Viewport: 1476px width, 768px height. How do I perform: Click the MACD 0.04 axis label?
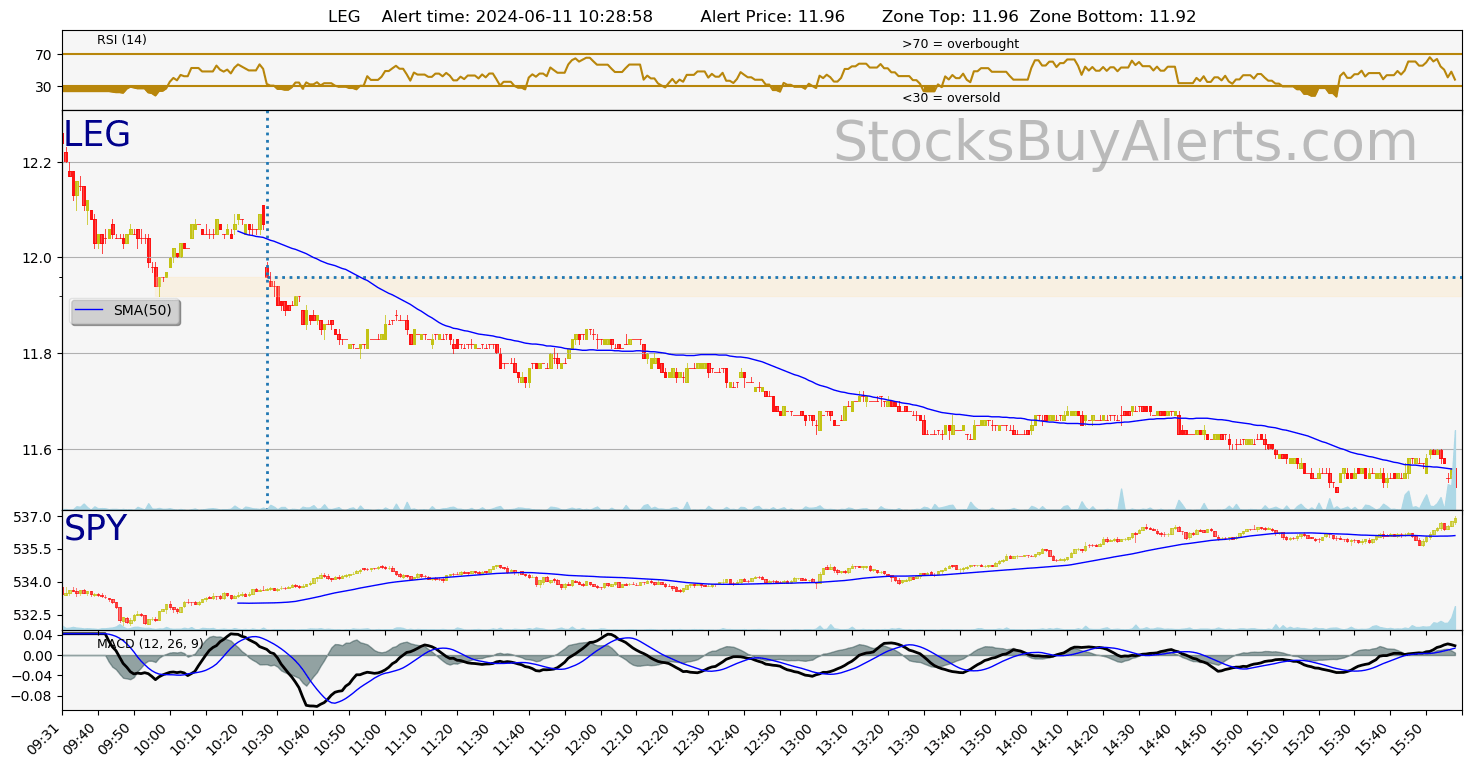tap(36, 635)
